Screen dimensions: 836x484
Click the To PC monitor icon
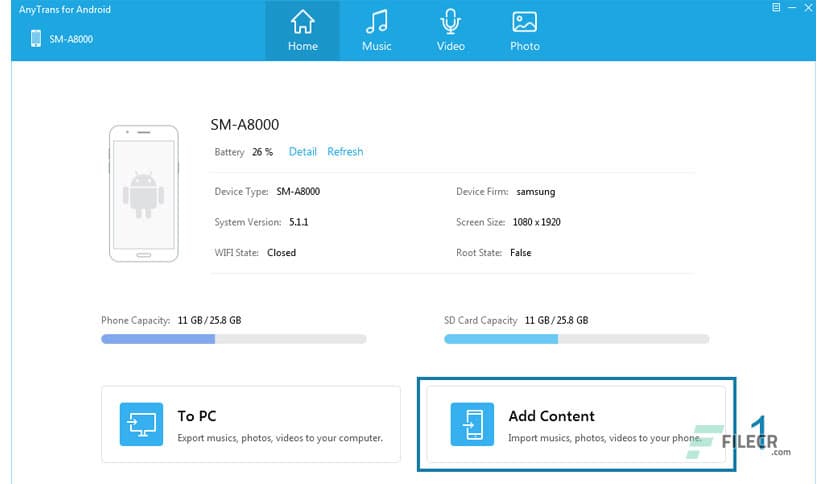coord(141,424)
